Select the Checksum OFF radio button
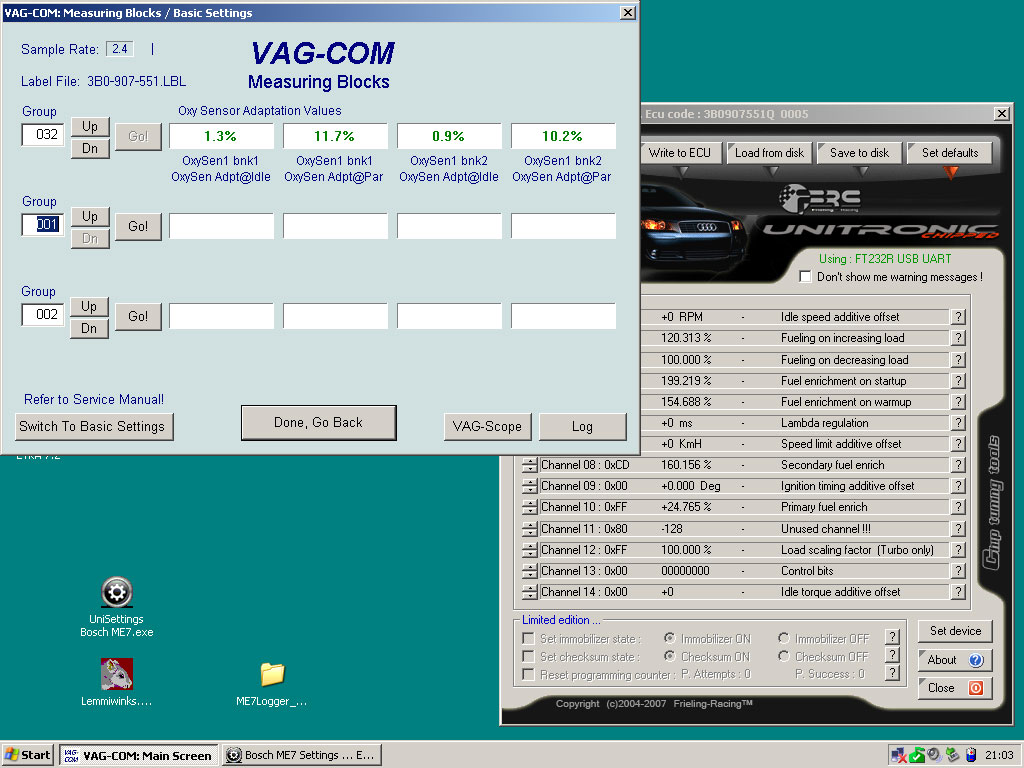This screenshot has width=1024, height=768. [x=785, y=657]
